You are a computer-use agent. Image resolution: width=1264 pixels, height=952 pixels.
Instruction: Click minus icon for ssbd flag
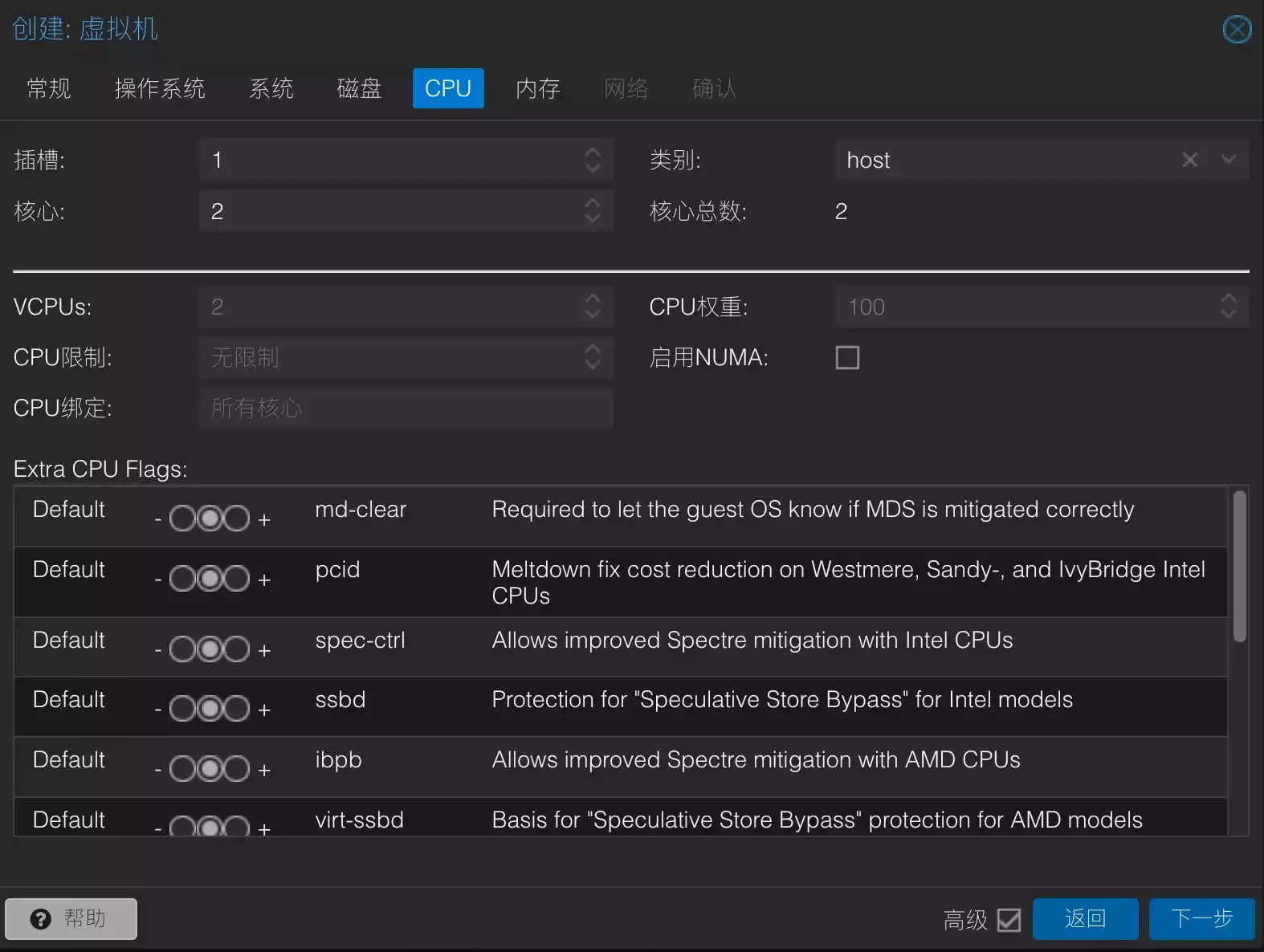click(158, 710)
